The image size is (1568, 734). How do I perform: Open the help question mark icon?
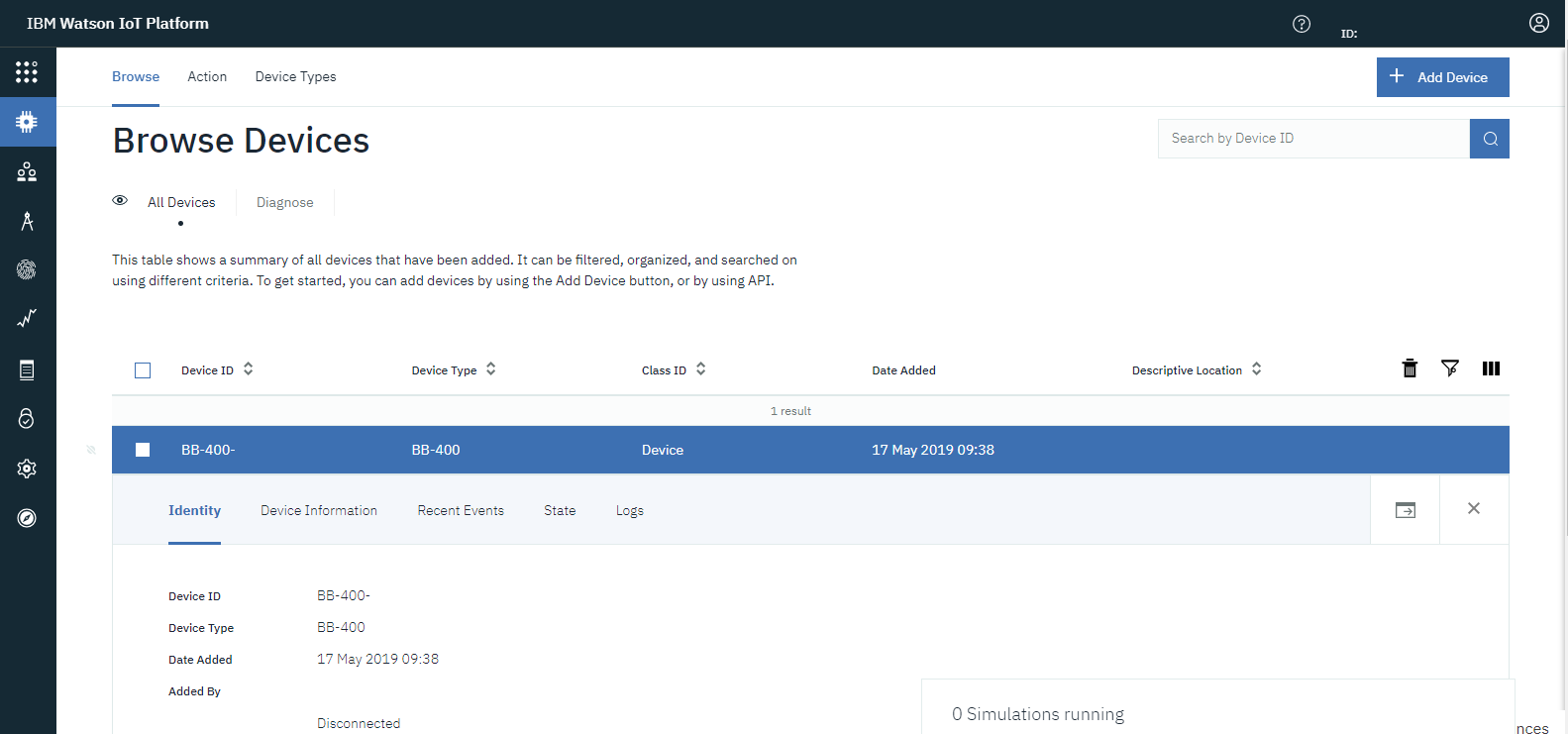pyautogui.click(x=1302, y=24)
